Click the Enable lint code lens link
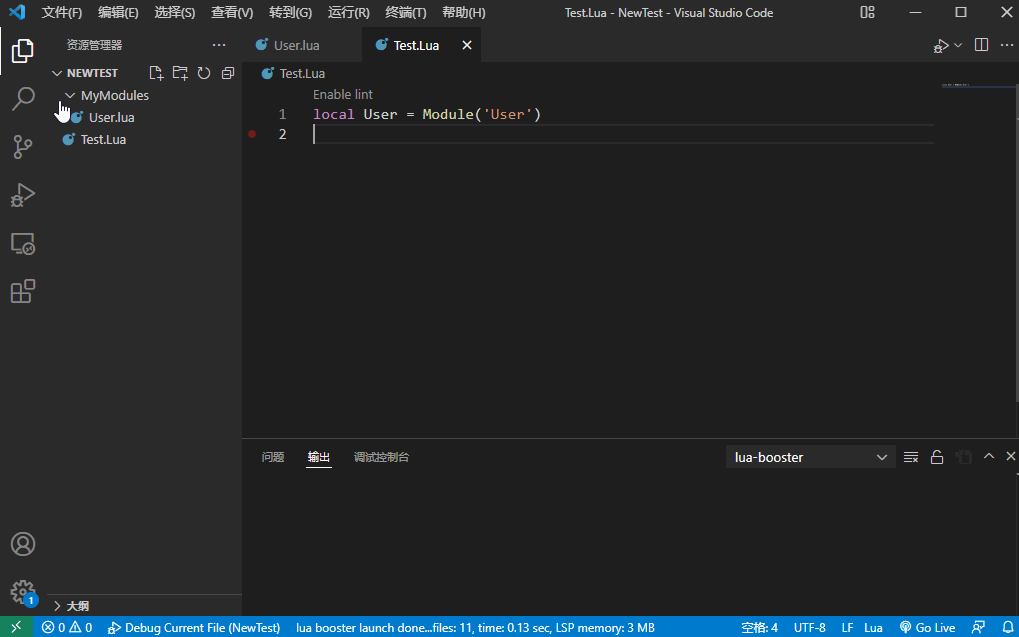The height and width of the screenshot is (637, 1019). point(342,94)
